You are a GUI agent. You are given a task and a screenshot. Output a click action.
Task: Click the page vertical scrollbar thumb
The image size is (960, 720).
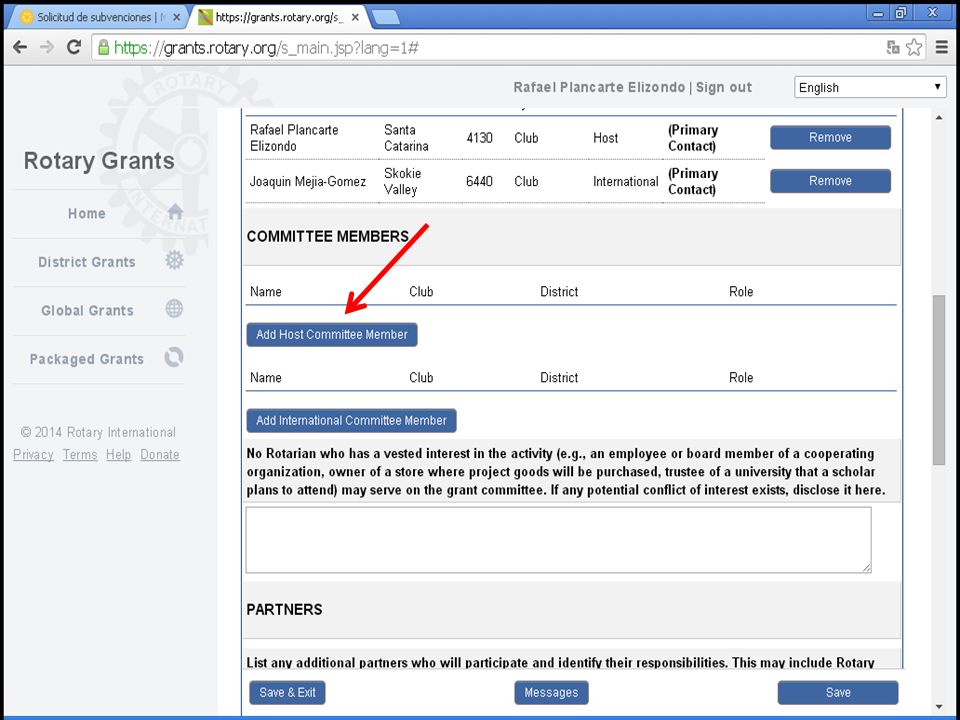pyautogui.click(x=939, y=380)
